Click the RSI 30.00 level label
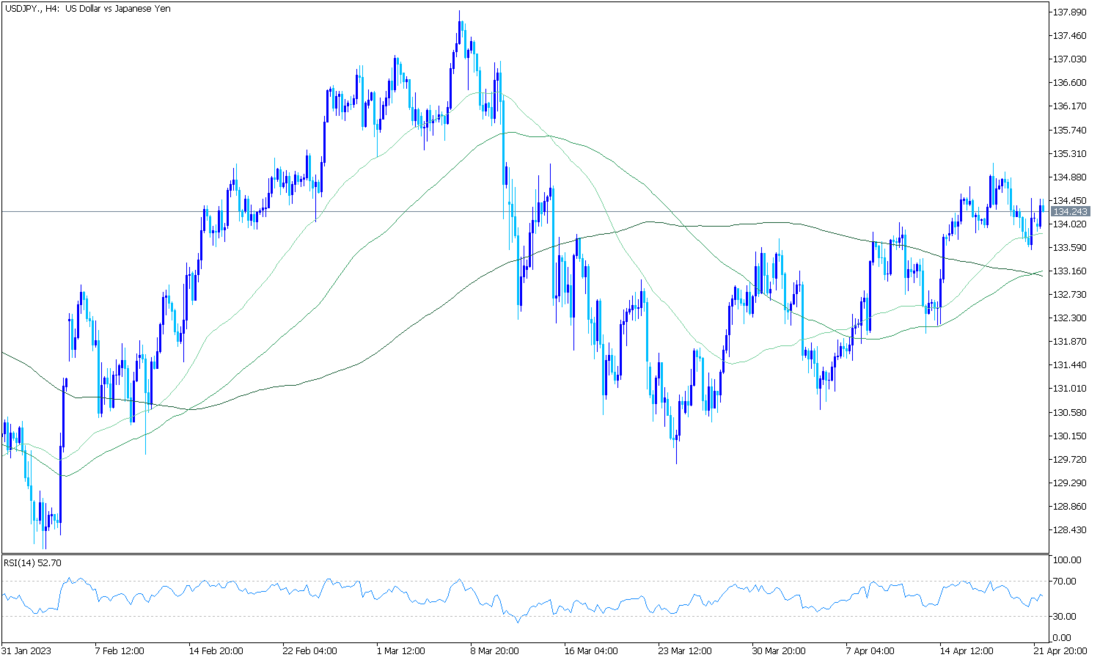 coord(1064,616)
